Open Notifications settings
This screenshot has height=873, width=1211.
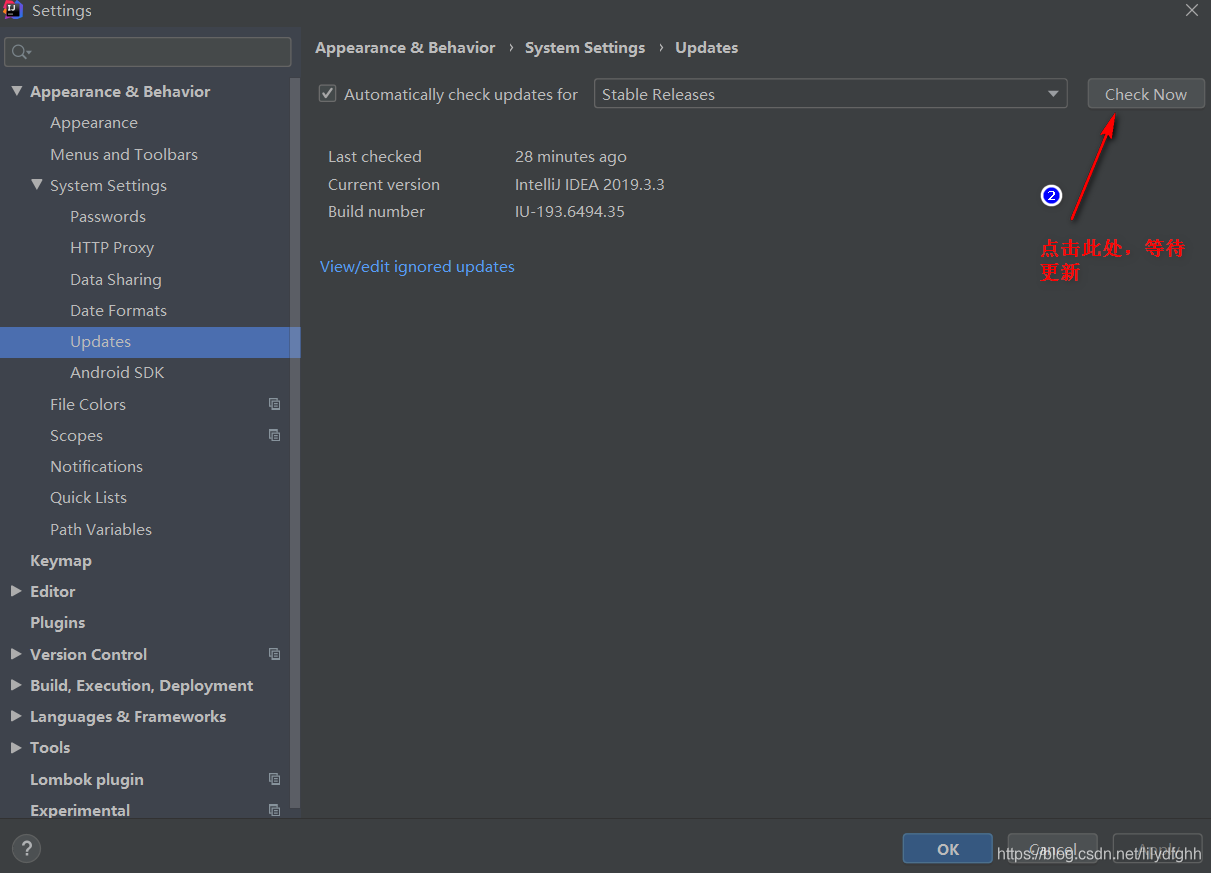click(x=96, y=466)
